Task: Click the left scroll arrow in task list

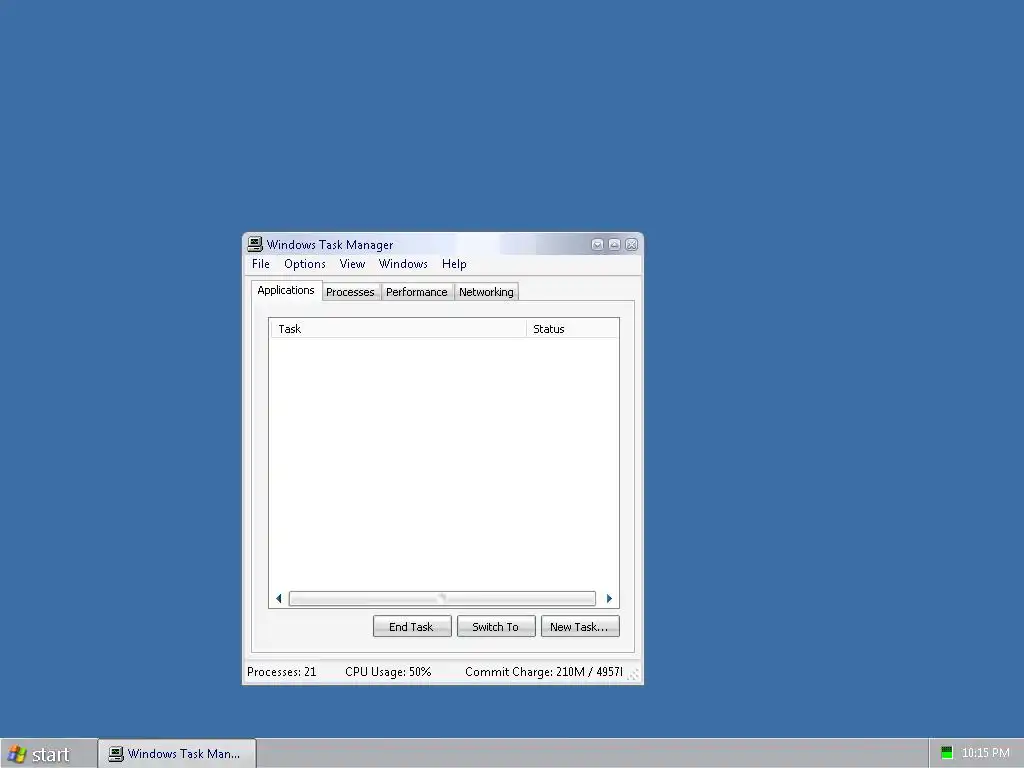Action: tap(279, 598)
